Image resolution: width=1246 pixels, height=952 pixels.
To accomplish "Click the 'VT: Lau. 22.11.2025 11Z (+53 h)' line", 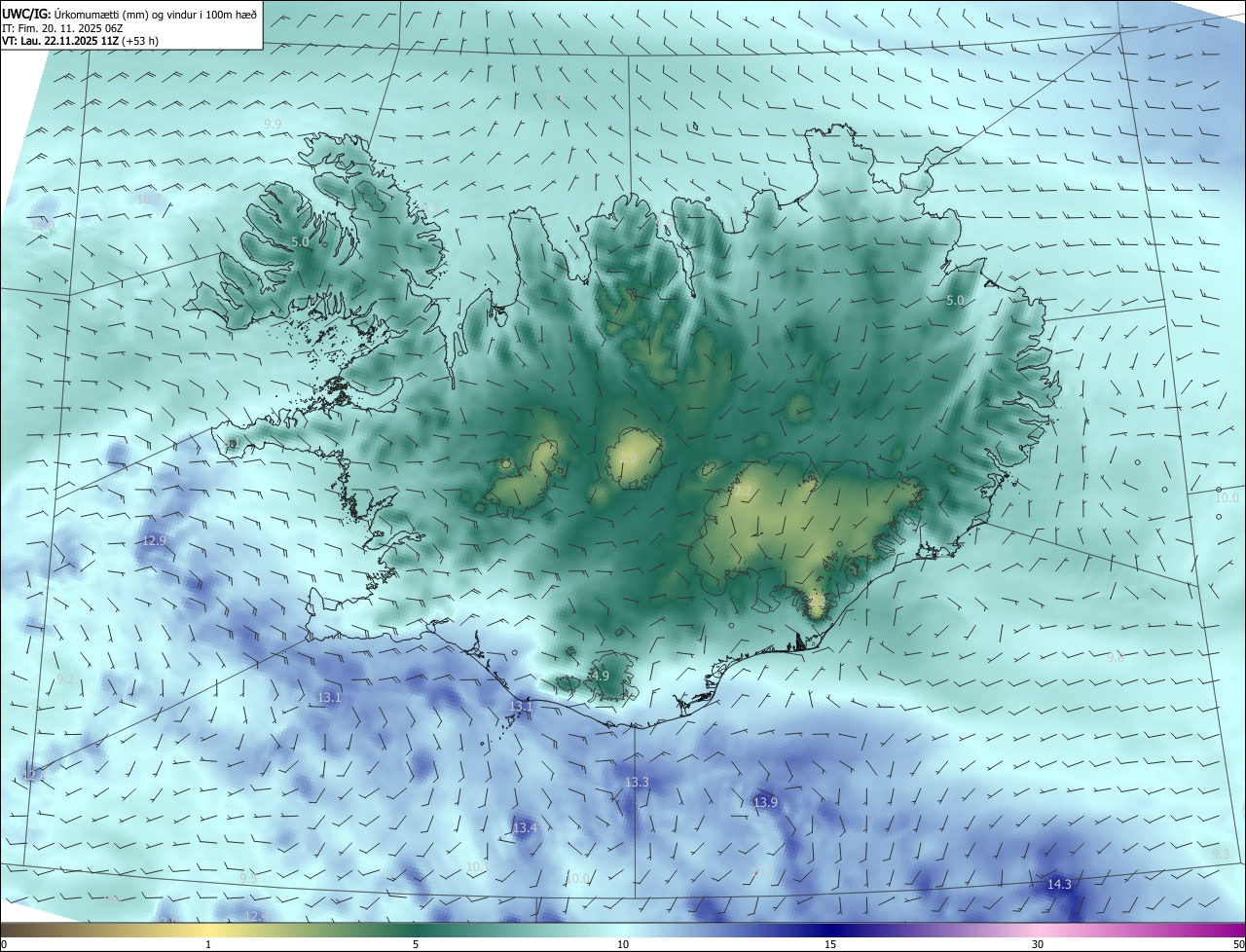I will 81,41.
